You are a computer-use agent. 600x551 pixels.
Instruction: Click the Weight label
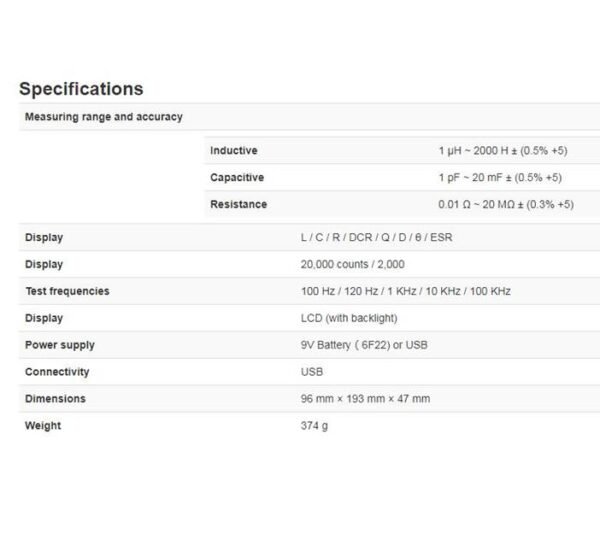pyautogui.click(x=43, y=426)
